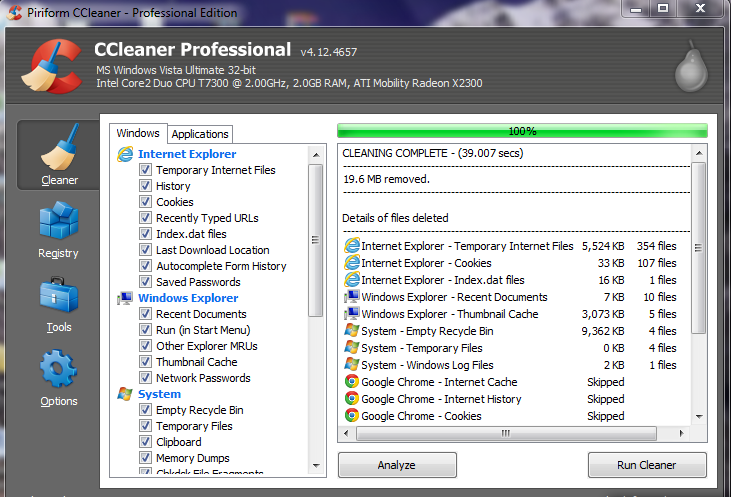Toggle the Clipboard checkbox
731x497 pixels.
pos(145,442)
